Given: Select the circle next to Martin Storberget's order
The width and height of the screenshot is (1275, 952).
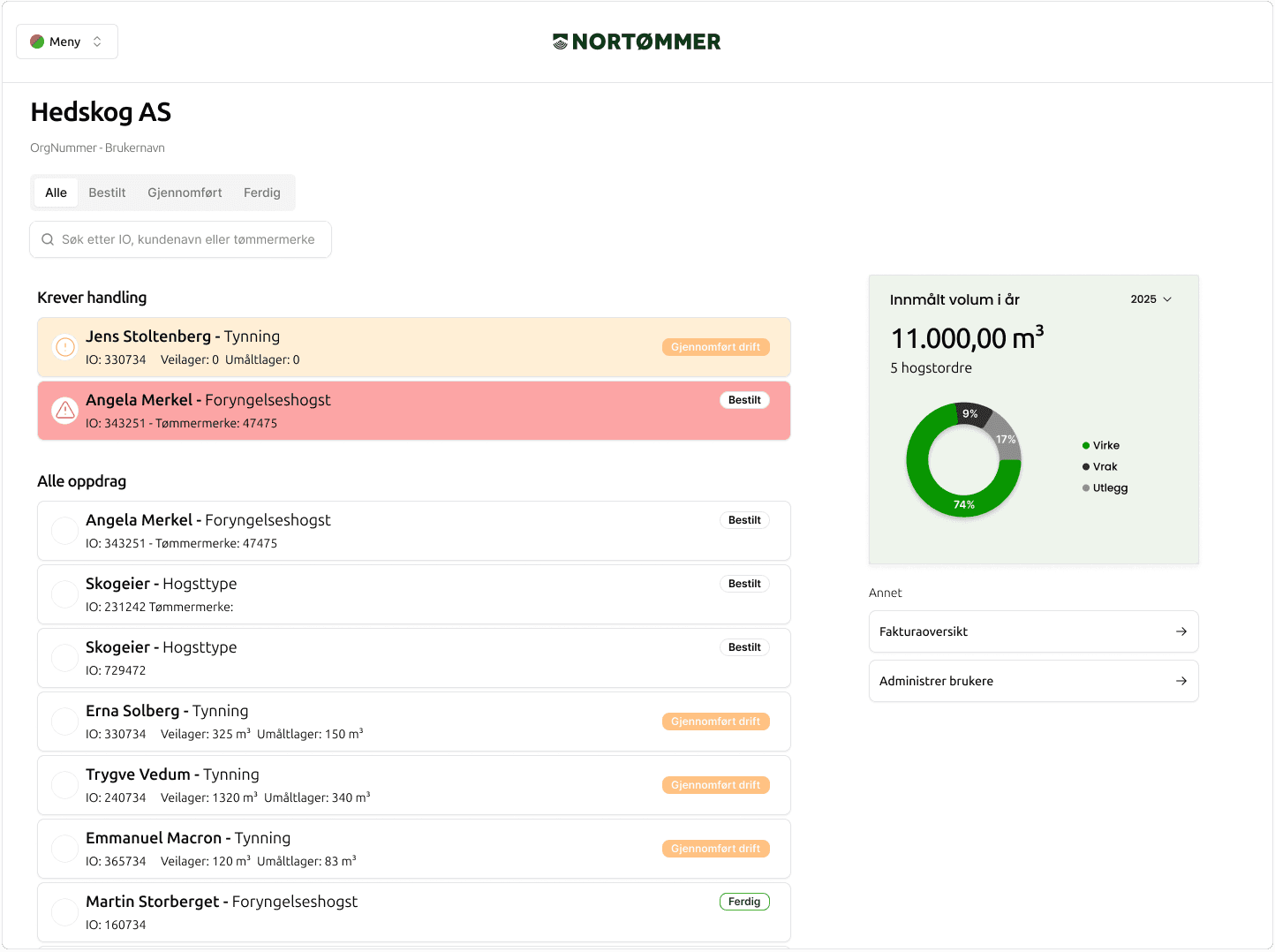Looking at the screenshot, I should pyautogui.click(x=64, y=911).
